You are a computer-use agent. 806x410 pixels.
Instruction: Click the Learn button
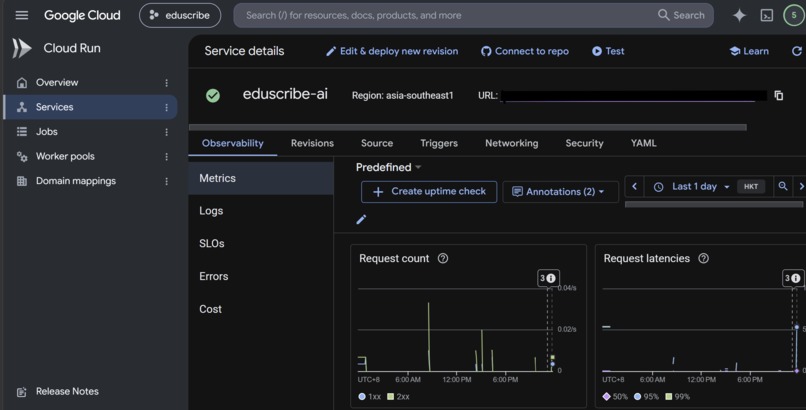[x=749, y=51]
